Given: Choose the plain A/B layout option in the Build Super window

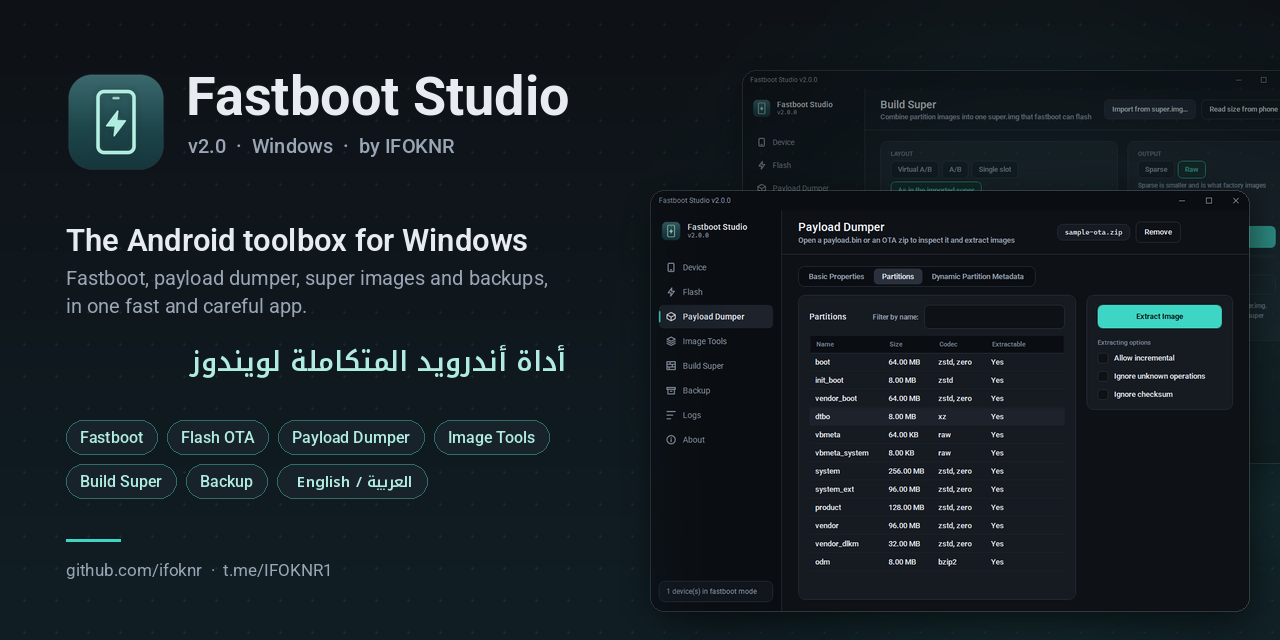Looking at the screenshot, I should coord(955,170).
